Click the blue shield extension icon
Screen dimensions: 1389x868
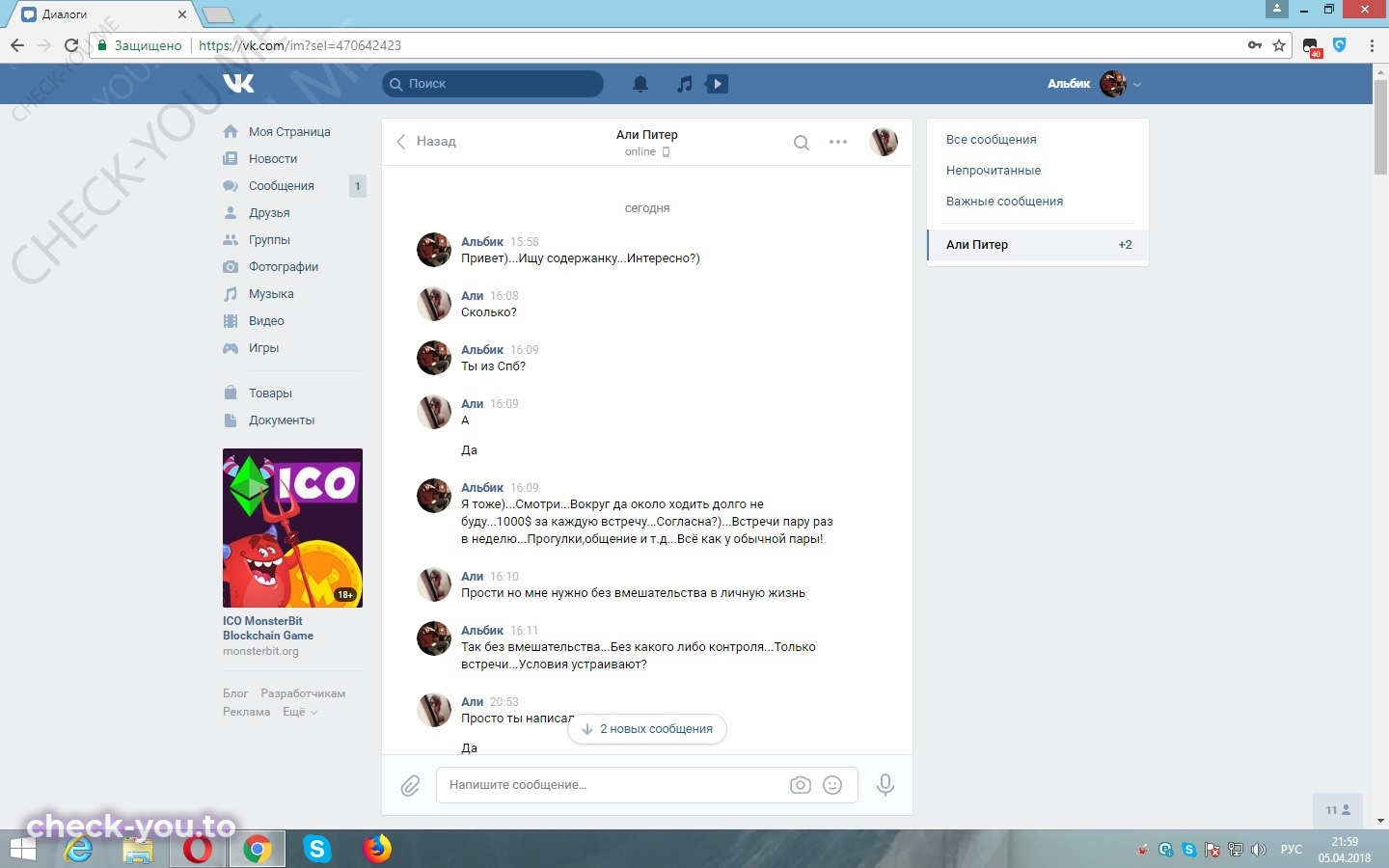pyautogui.click(x=1339, y=45)
